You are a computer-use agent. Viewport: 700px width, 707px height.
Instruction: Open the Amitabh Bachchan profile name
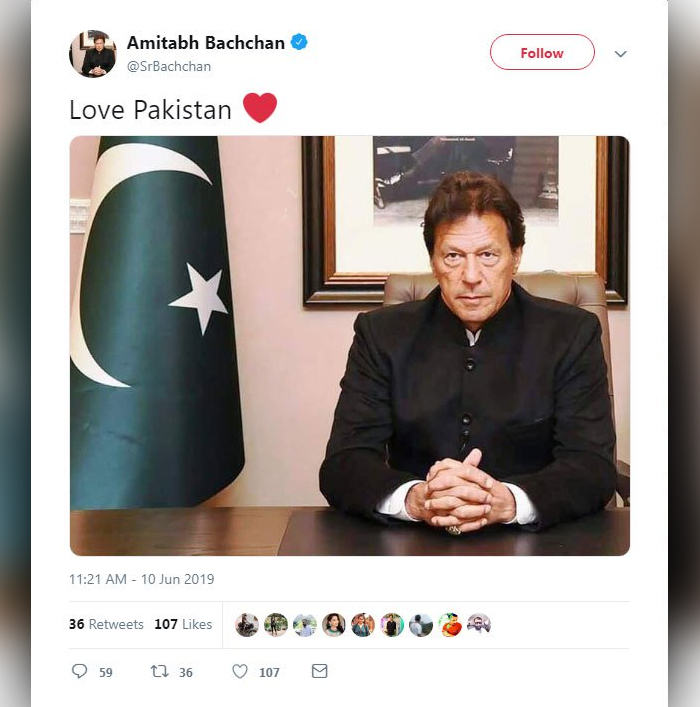click(x=206, y=43)
